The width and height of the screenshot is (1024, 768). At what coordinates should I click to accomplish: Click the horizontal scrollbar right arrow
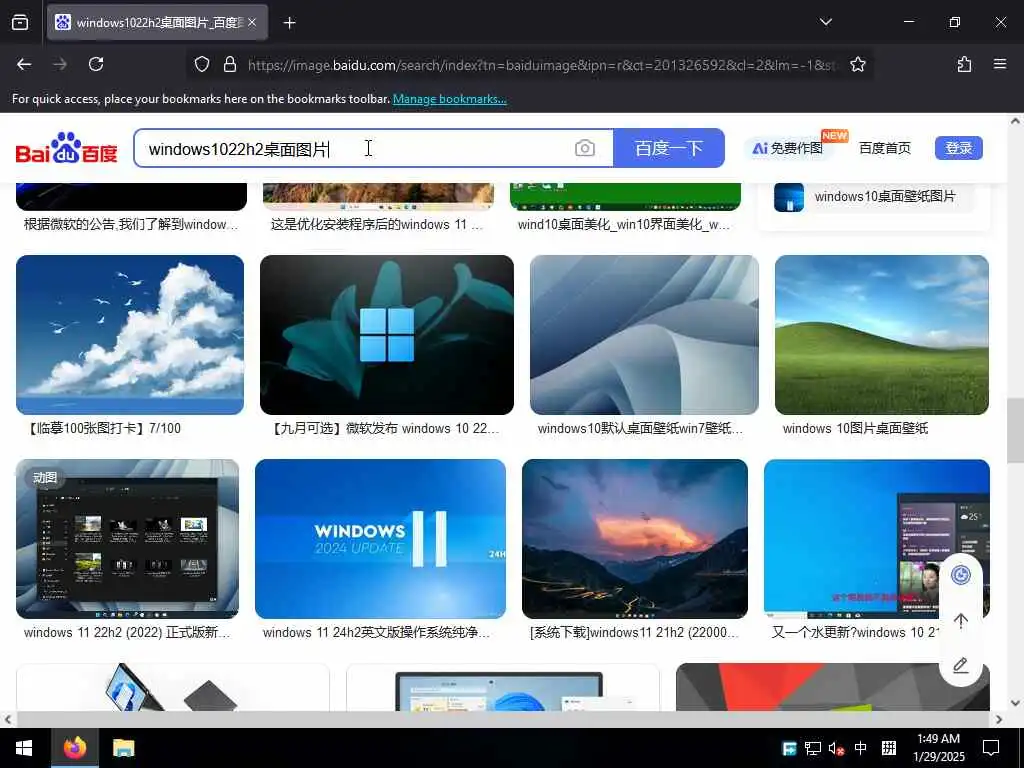click(999, 720)
